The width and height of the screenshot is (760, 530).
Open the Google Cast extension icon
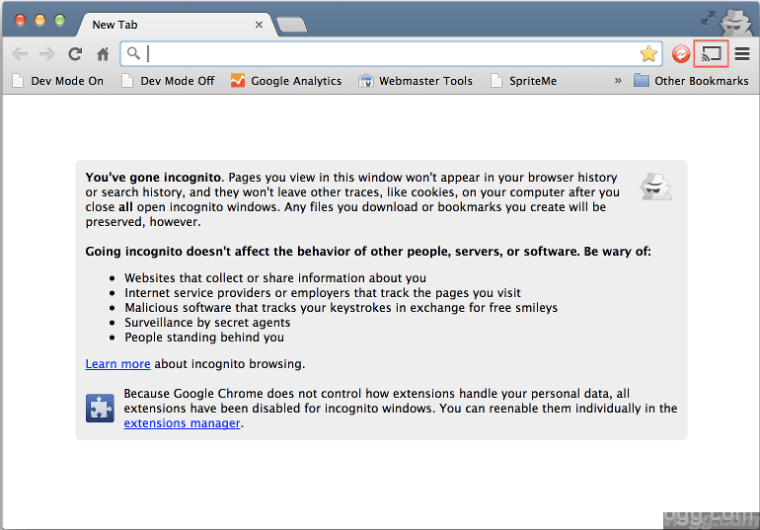tap(711, 53)
